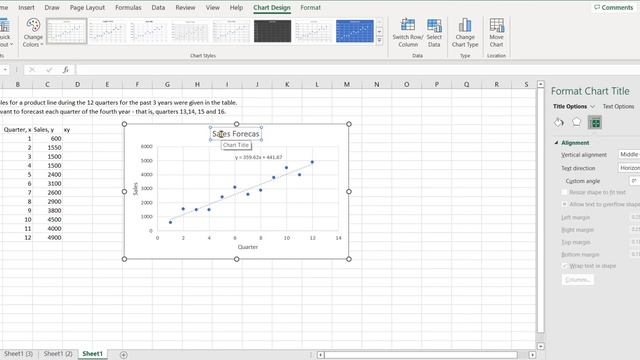
Task: Click the Columns... button
Action: tap(578, 280)
